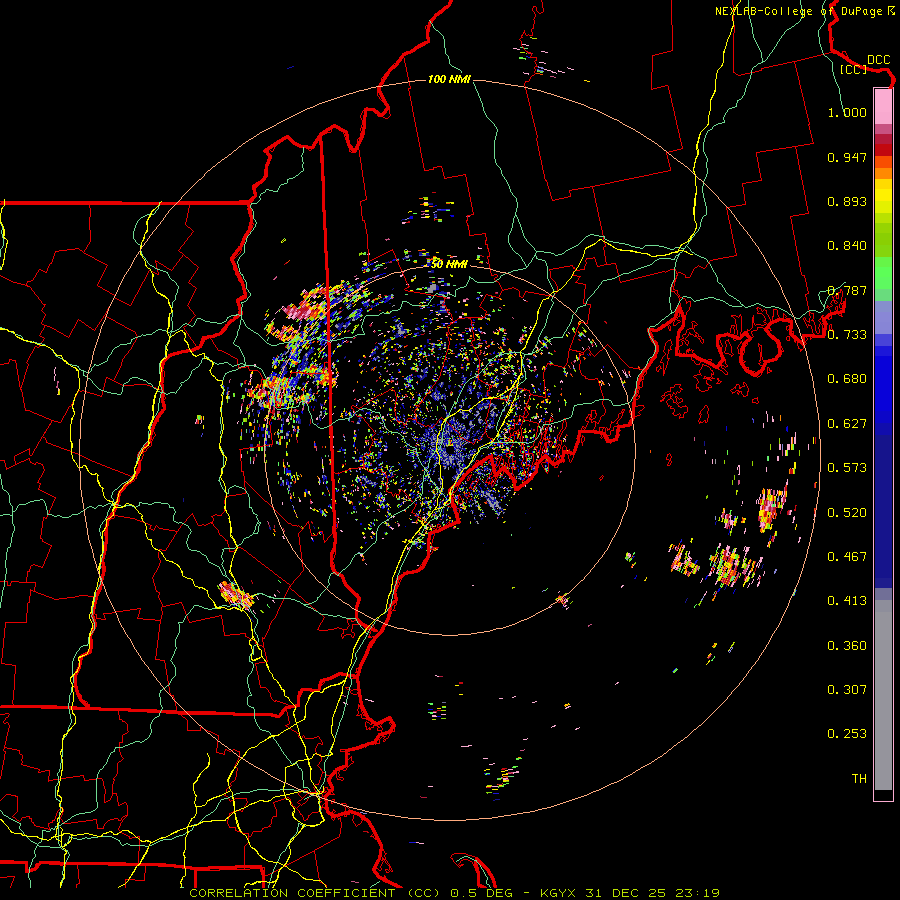Image resolution: width=900 pixels, height=900 pixels.
Task: Select the 0.840 legend value
Action: (847, 246)
